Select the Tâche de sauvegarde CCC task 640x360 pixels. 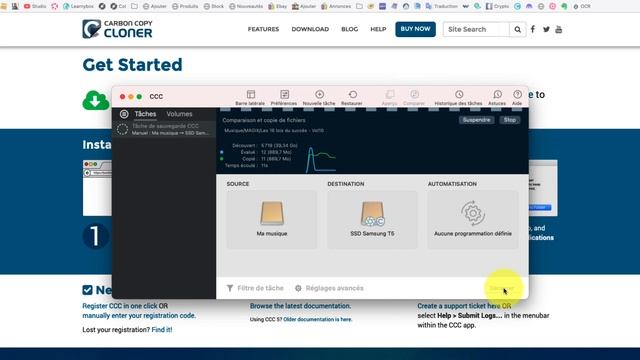(165, 129)
